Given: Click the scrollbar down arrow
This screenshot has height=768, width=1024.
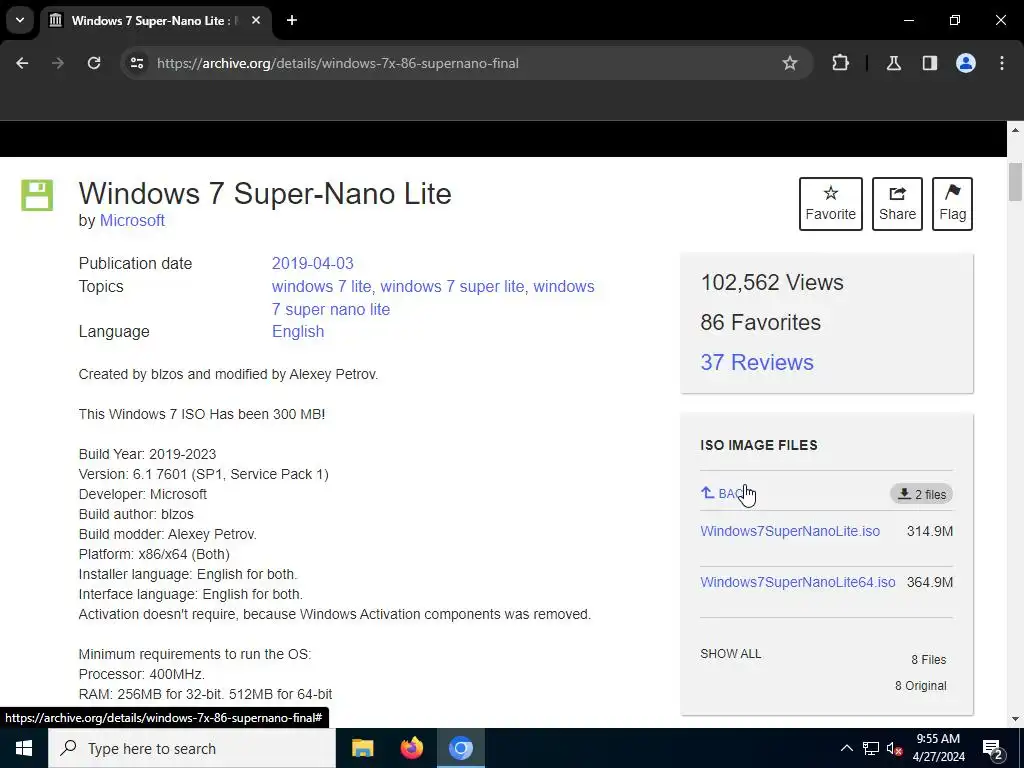Looking at the screenshot, I should coord(1015,719).
